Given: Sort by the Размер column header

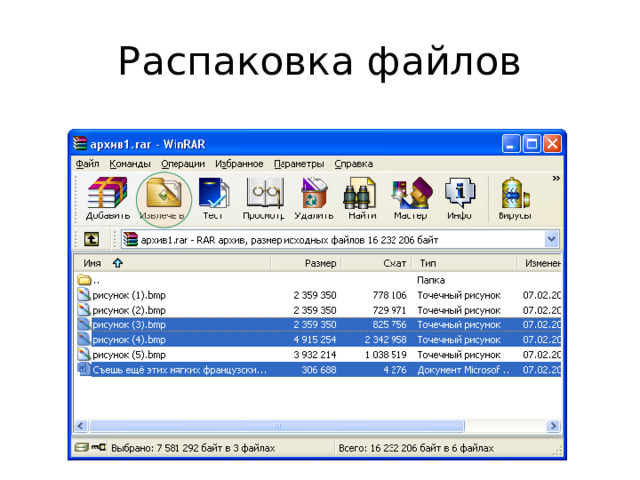Looking at the screenshot, I should tap(306, 263).
